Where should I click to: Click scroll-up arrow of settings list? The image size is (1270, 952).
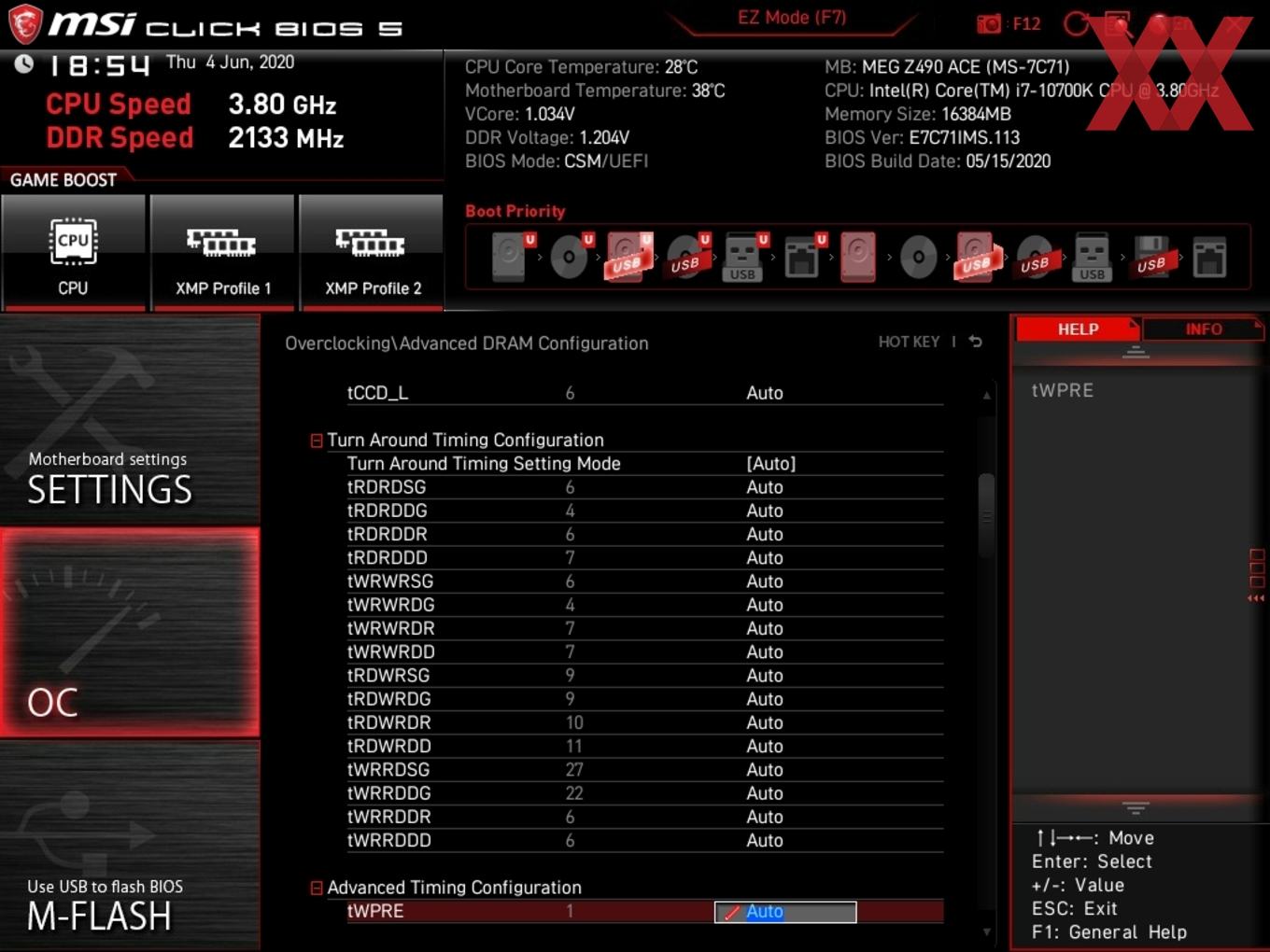click(986, 395)
